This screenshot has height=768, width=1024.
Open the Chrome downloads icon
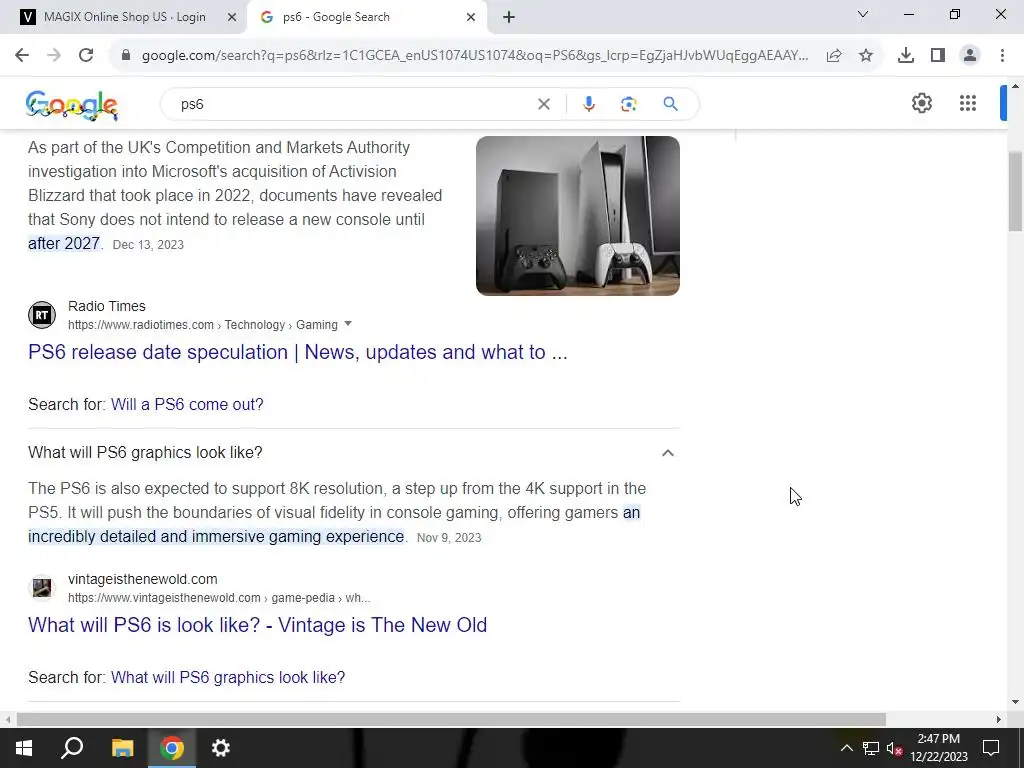(906, 56)
